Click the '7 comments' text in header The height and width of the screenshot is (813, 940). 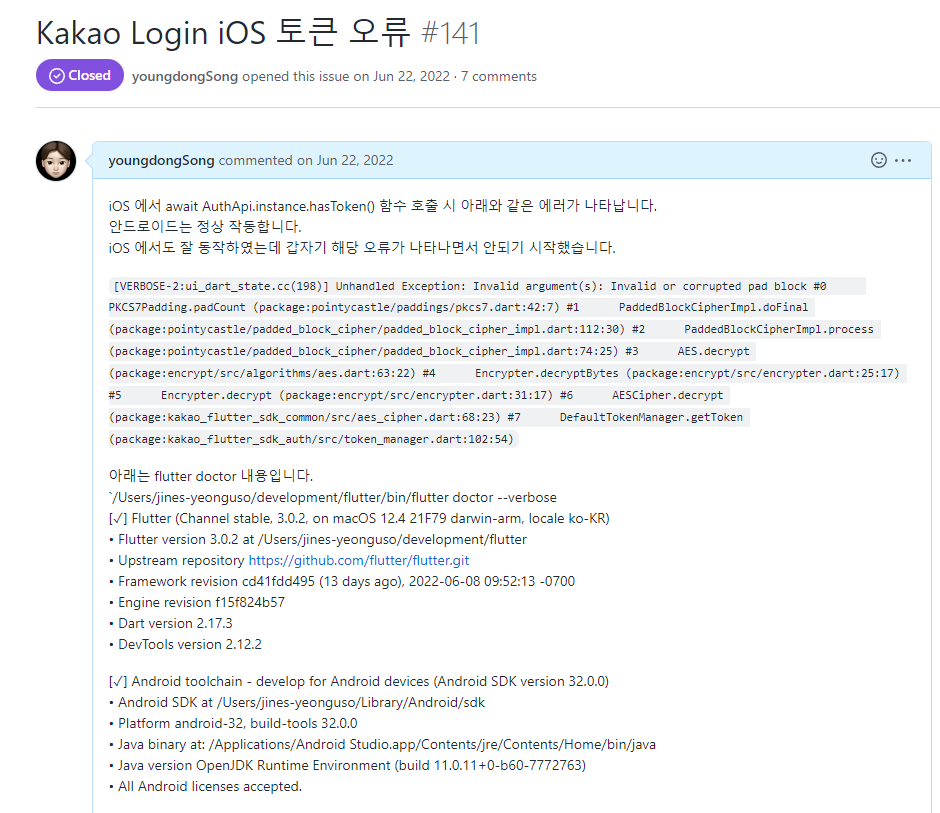(x=498, y=77)
